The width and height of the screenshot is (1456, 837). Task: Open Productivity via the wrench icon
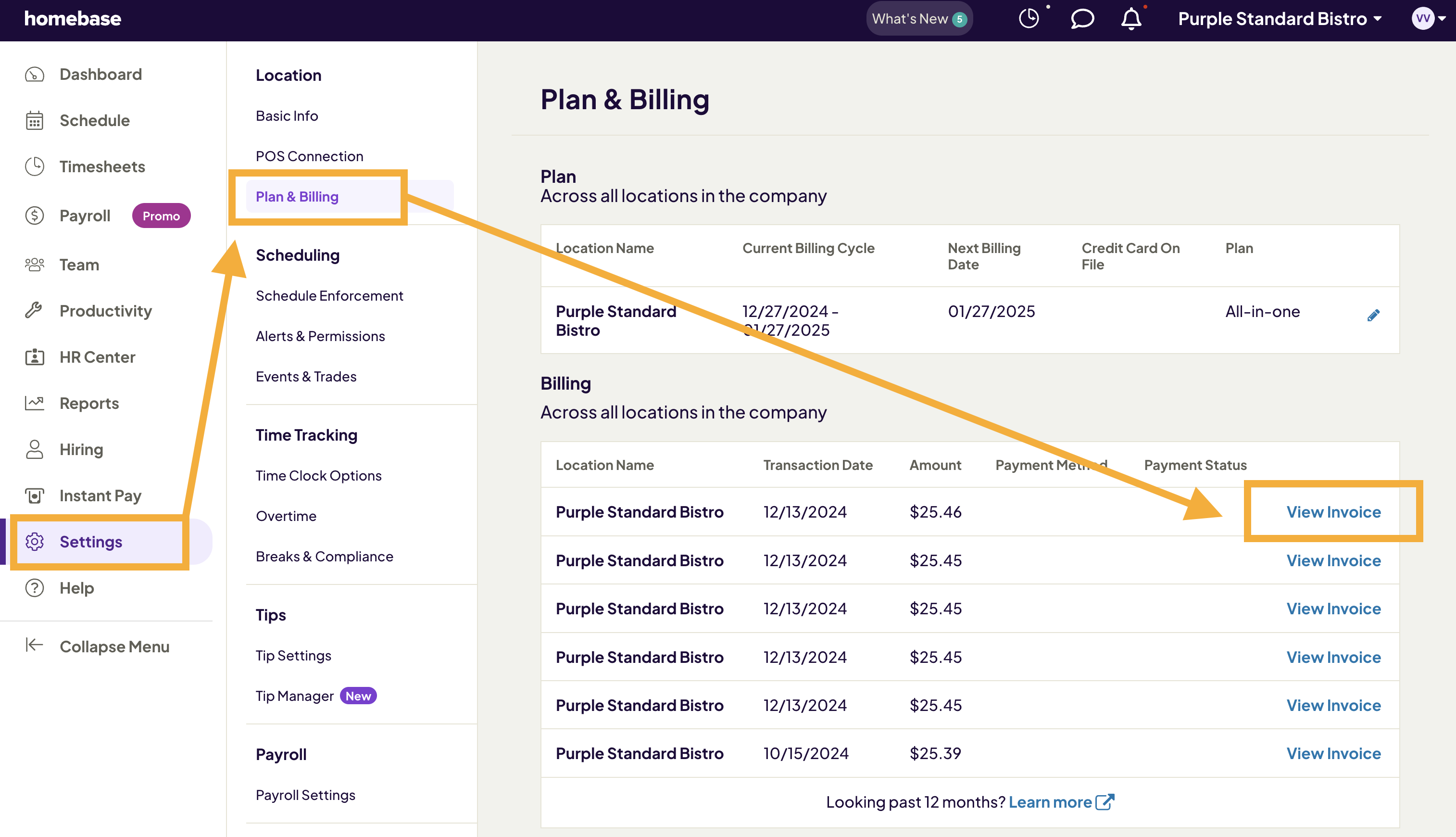coord(34,310)
